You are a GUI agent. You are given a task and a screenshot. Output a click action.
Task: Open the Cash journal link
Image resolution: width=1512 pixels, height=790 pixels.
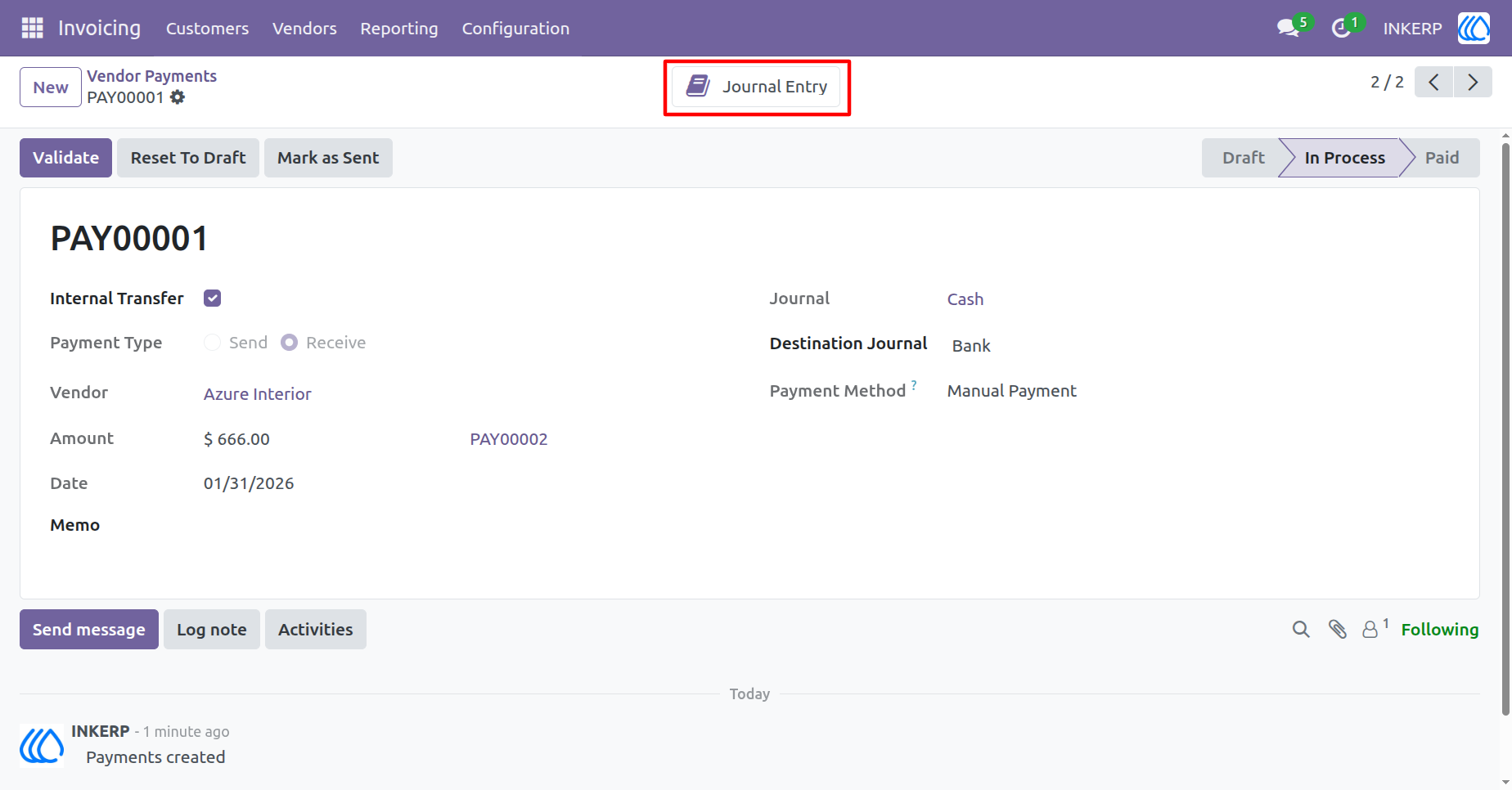tap(965, 299)
